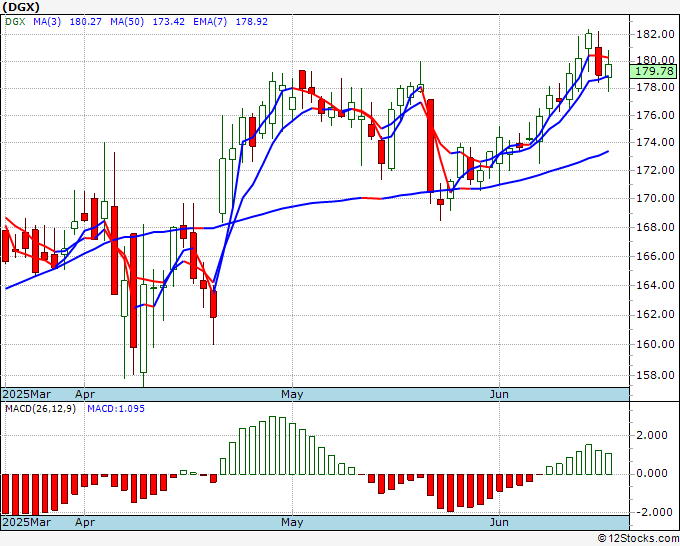
Task: Click the 182.00 price axis label
Action: [x=655, y=34]
